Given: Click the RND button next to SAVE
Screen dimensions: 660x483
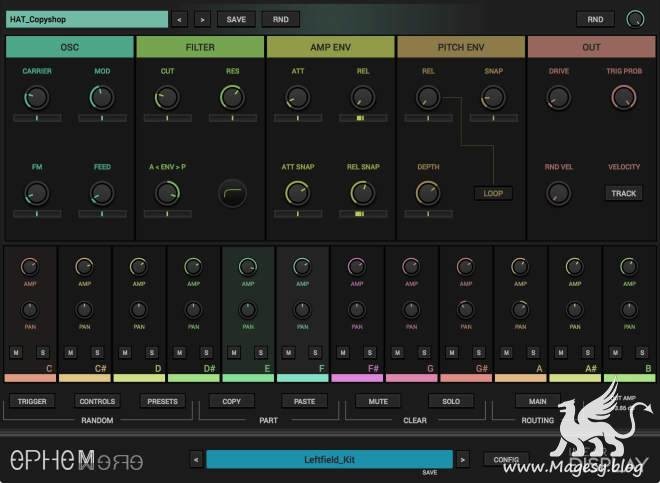Looking at the screenshot, I should tap(281, 19).
